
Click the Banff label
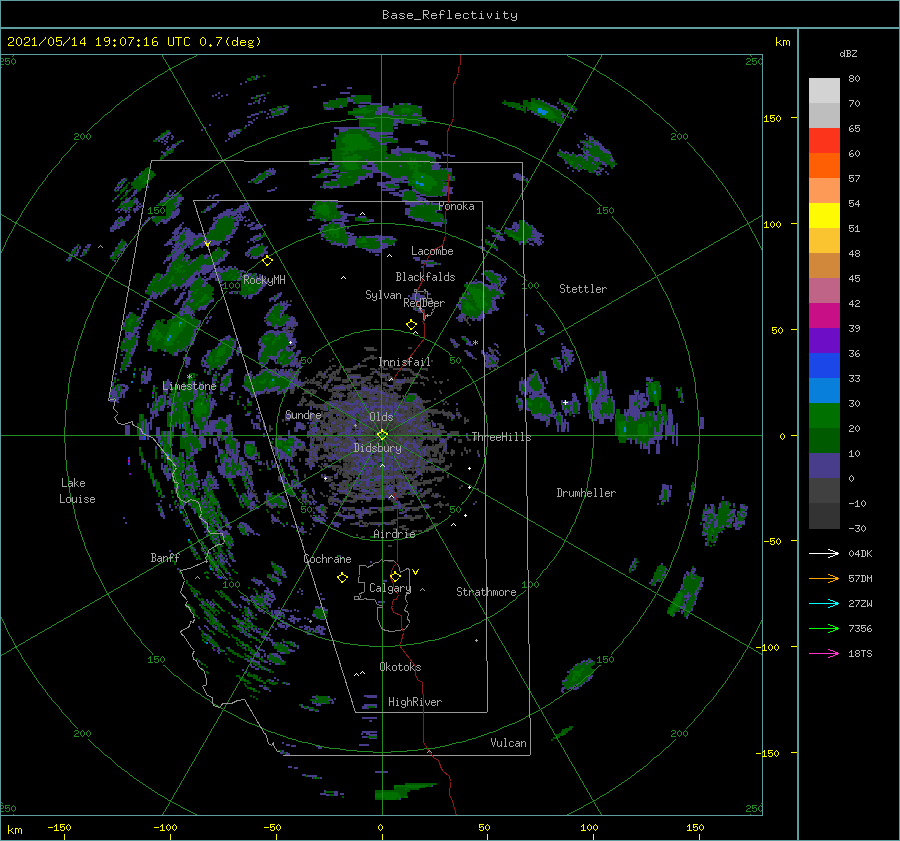[165, 557]
